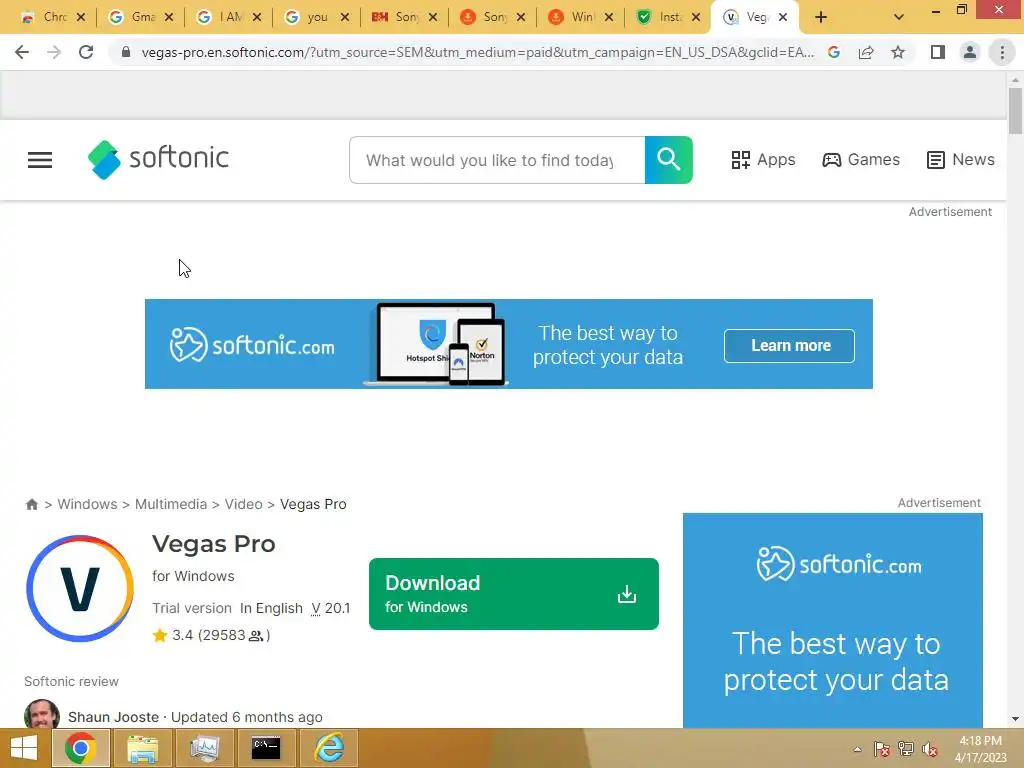Close the Vegas Pro tab

point(783,18)
